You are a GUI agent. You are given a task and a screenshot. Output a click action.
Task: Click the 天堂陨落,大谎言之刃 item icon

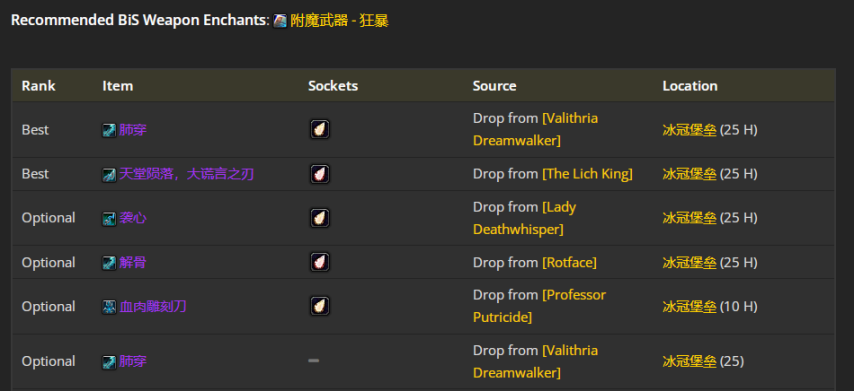109,174
